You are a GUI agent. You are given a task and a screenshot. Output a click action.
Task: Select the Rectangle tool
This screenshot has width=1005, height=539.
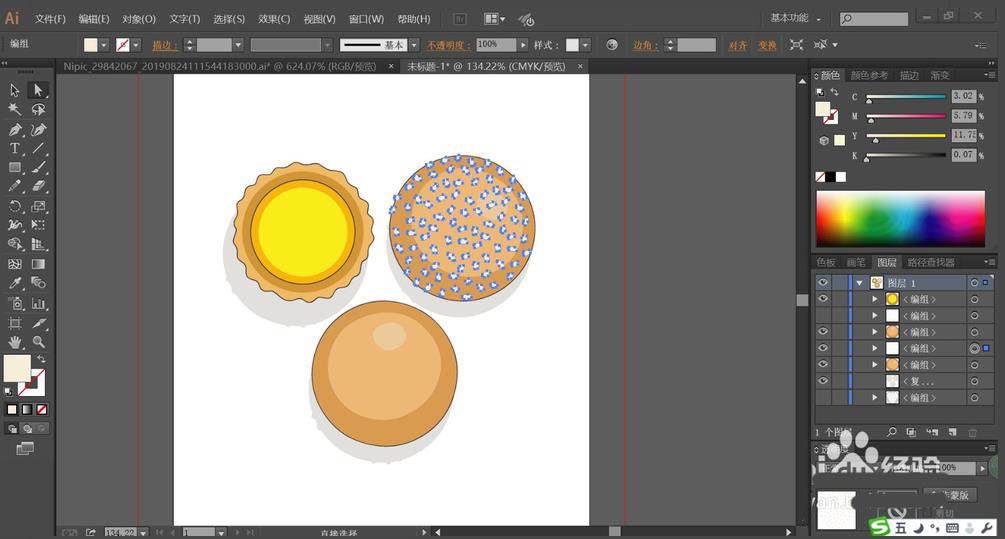click(x=15, y=168)
